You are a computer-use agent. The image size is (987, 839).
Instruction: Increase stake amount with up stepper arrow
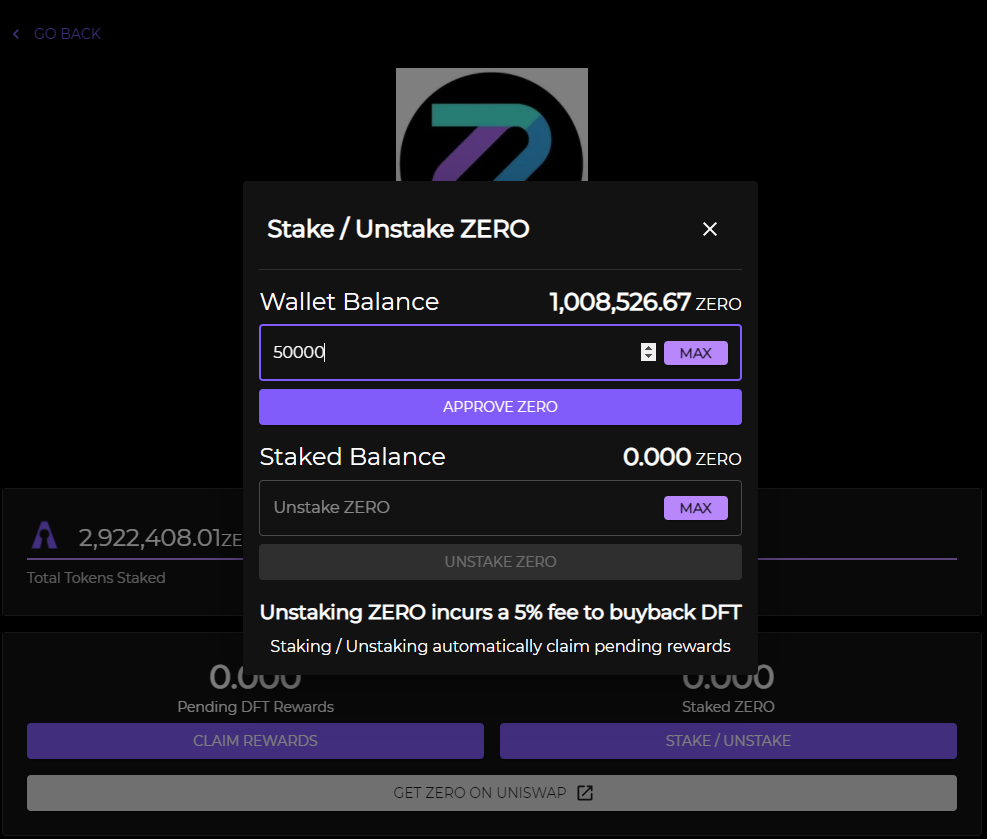click(648, 348)
